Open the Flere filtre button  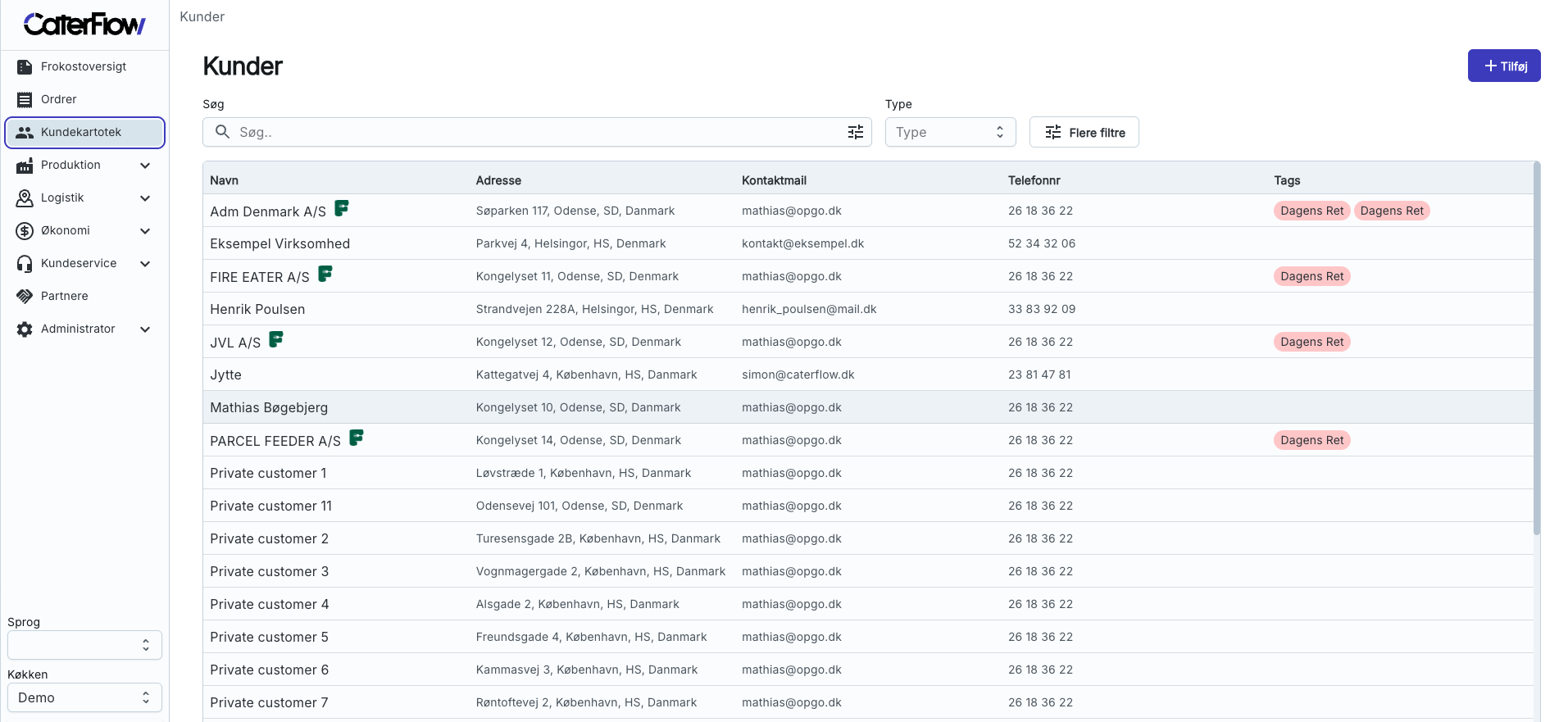pyautogui.click(x=1084, y=132)
